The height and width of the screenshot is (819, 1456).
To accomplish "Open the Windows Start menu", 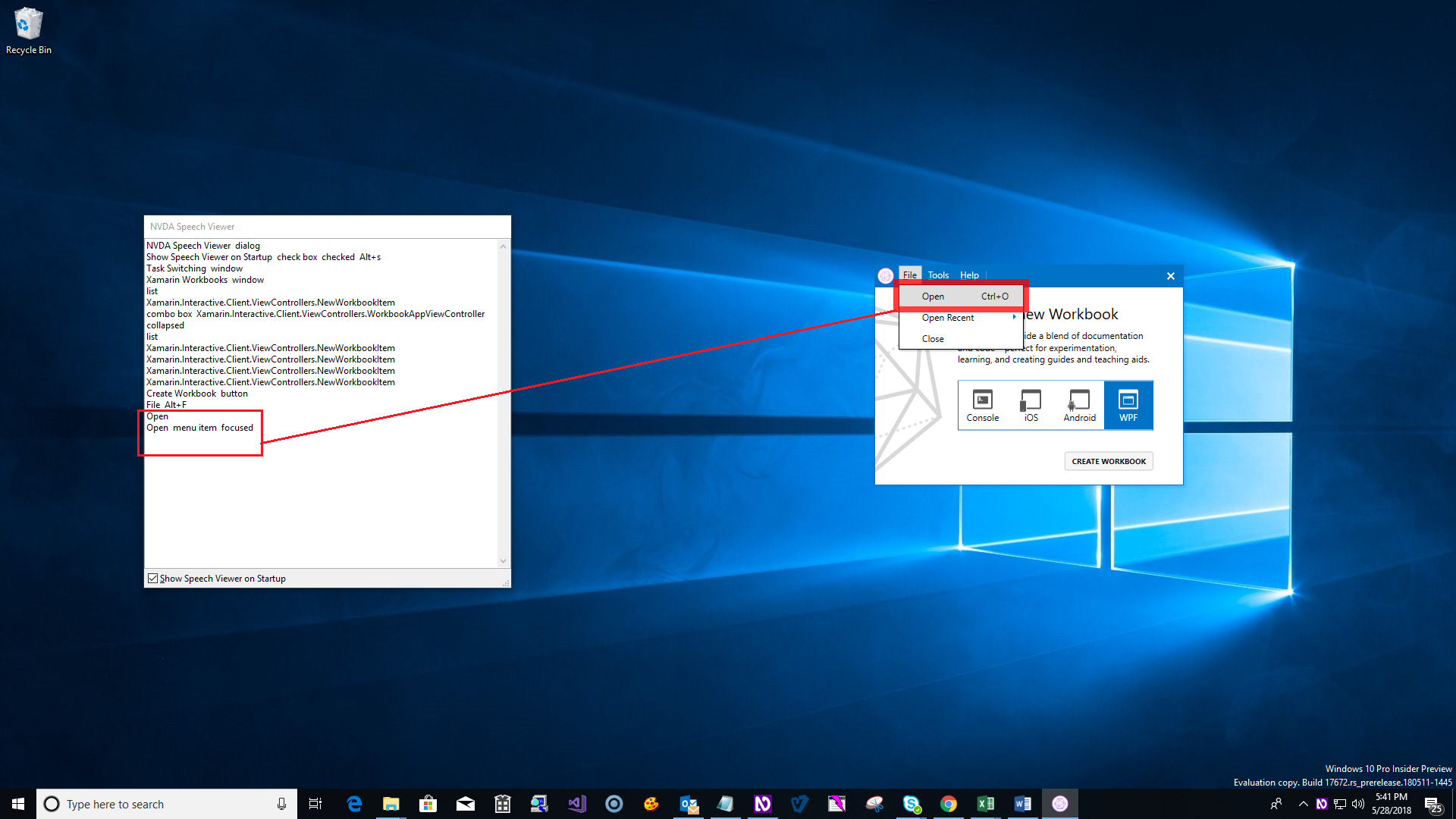I will tap(17, 803).
